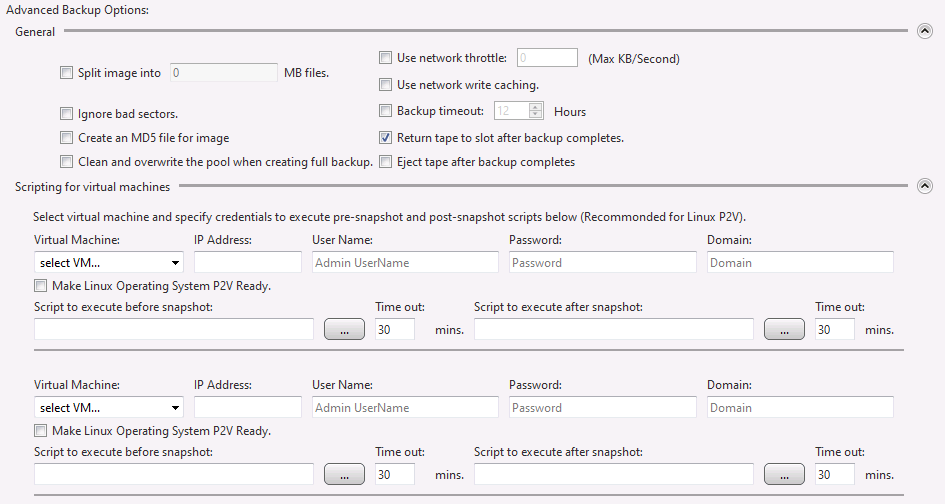Enable Split image into MB files
This screenshot has height=504, width=945.
point(67,73)
